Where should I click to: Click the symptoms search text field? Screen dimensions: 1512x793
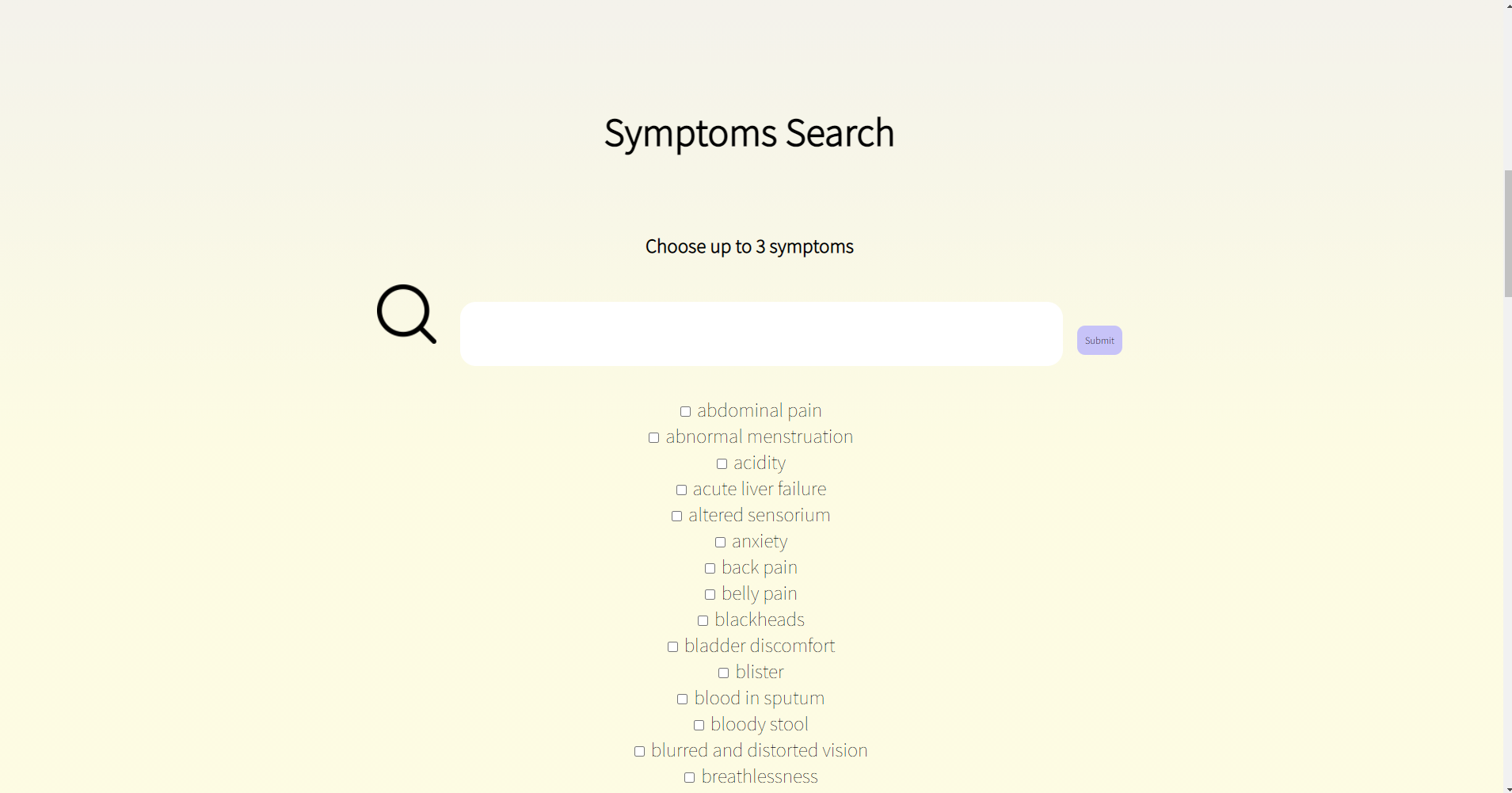coord(761,334)
